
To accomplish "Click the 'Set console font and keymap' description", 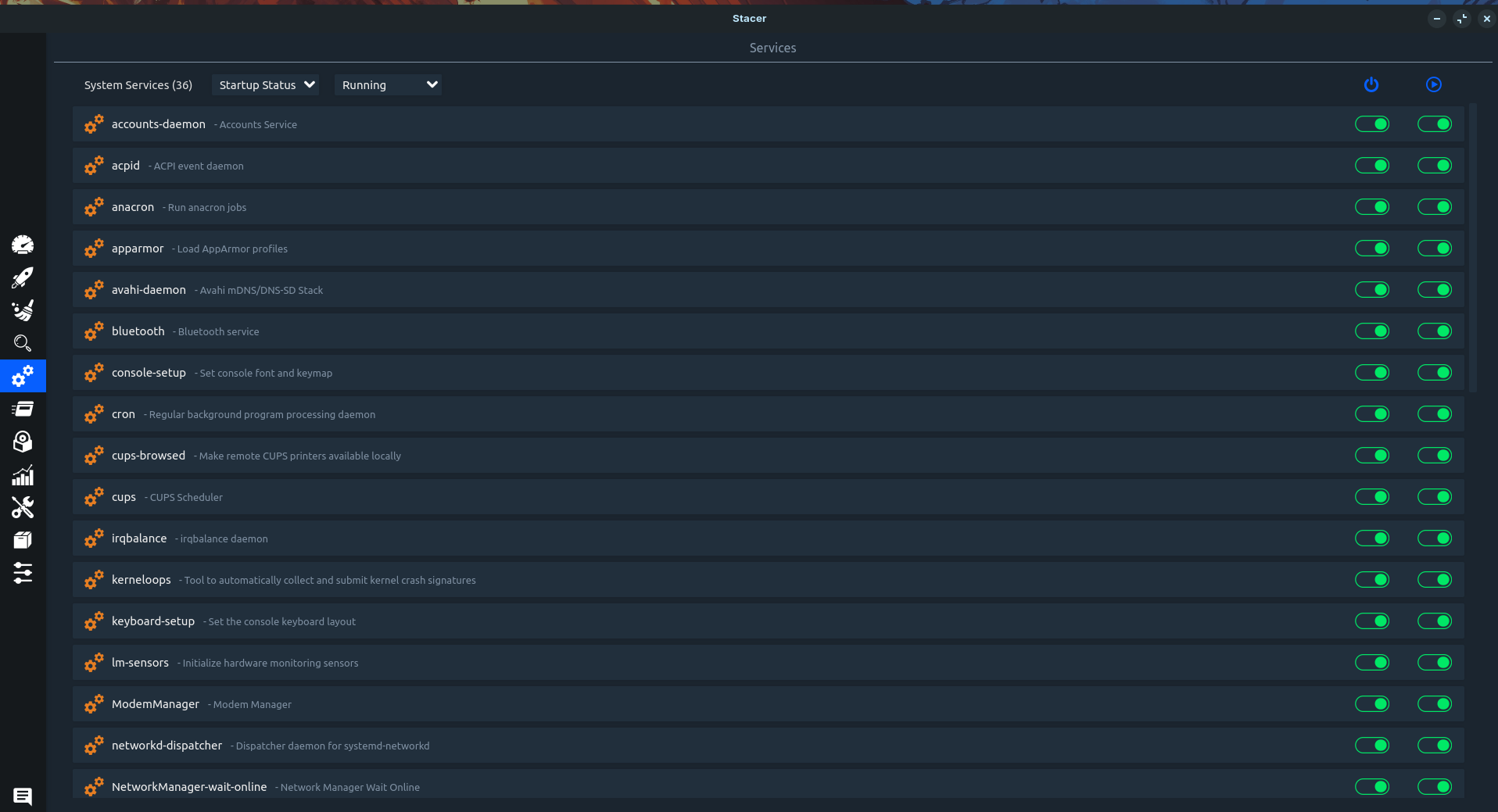I will (x=266, y=373).
